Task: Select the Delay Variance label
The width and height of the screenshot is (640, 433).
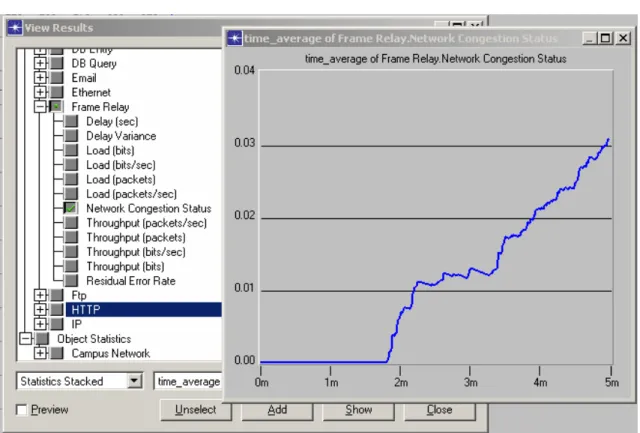Action: [x=121, y=136]
